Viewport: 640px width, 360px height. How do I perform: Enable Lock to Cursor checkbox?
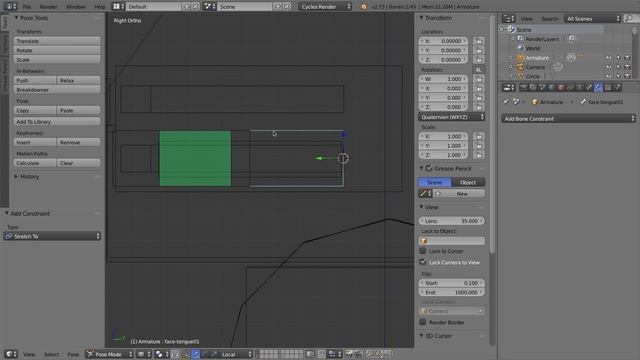point(423,251)
